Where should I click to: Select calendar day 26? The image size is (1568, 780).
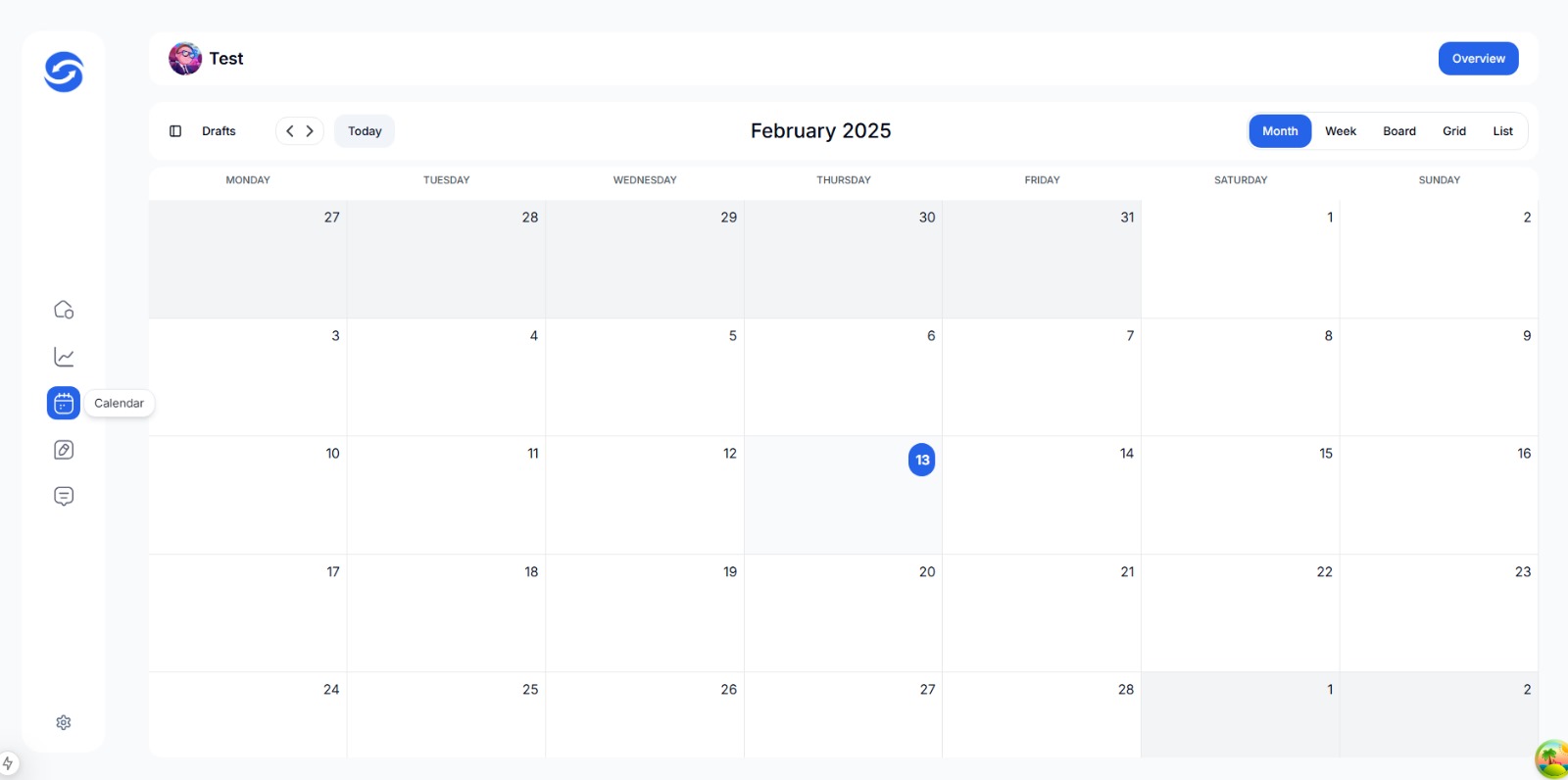pyautogui.click(x=645, y=714)
